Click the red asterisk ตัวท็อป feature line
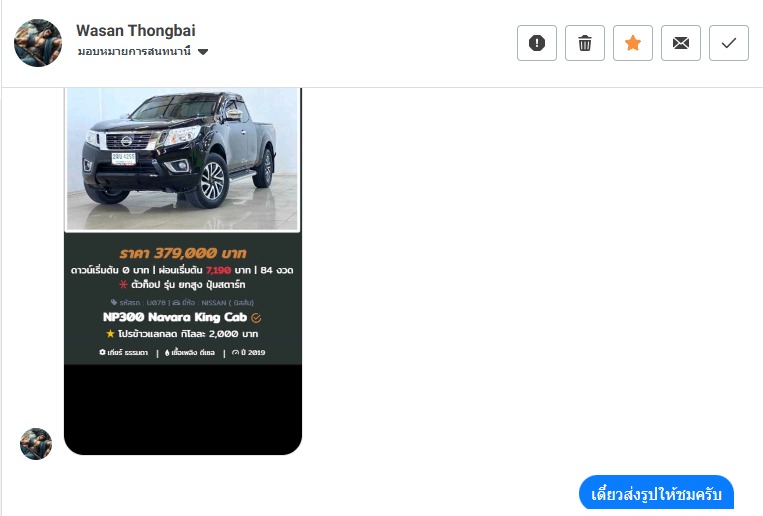This screenshot has height=516, width=763. point(182,284)
